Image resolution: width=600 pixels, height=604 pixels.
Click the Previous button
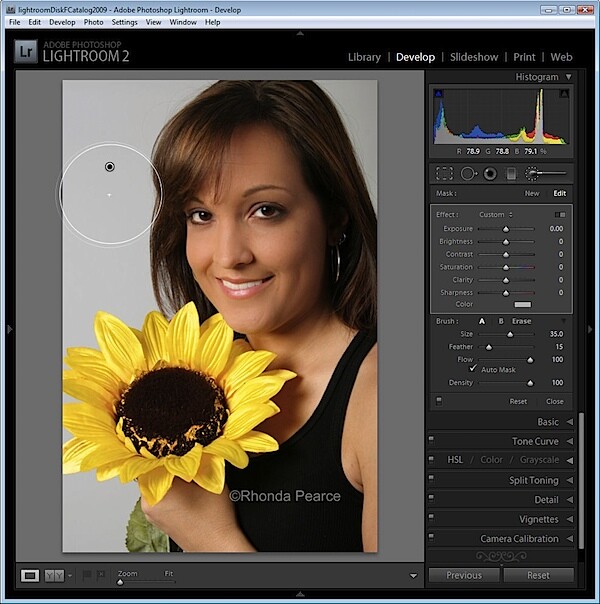coord(464,575)
